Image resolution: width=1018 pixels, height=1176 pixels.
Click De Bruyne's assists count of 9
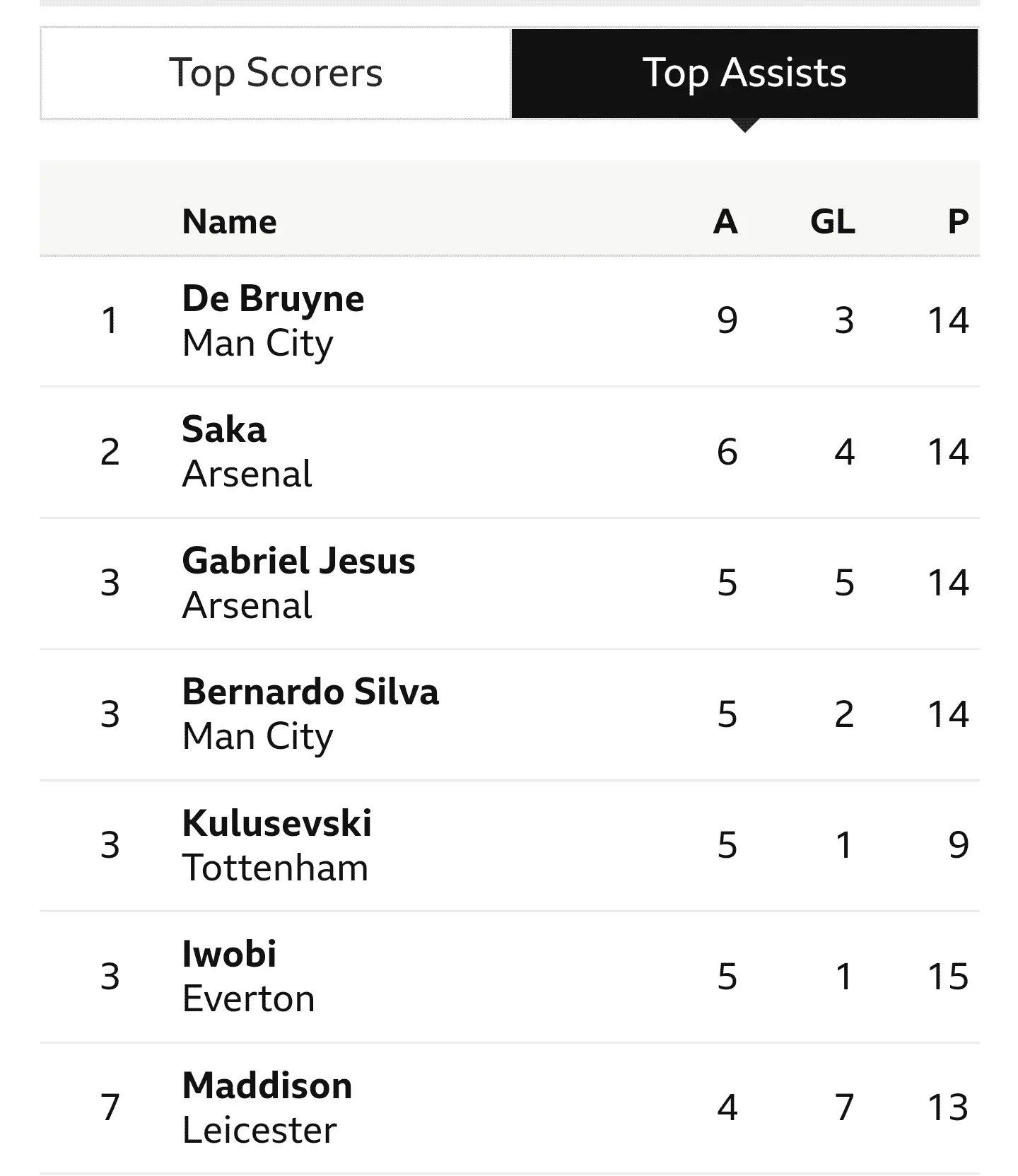point(727,320)
